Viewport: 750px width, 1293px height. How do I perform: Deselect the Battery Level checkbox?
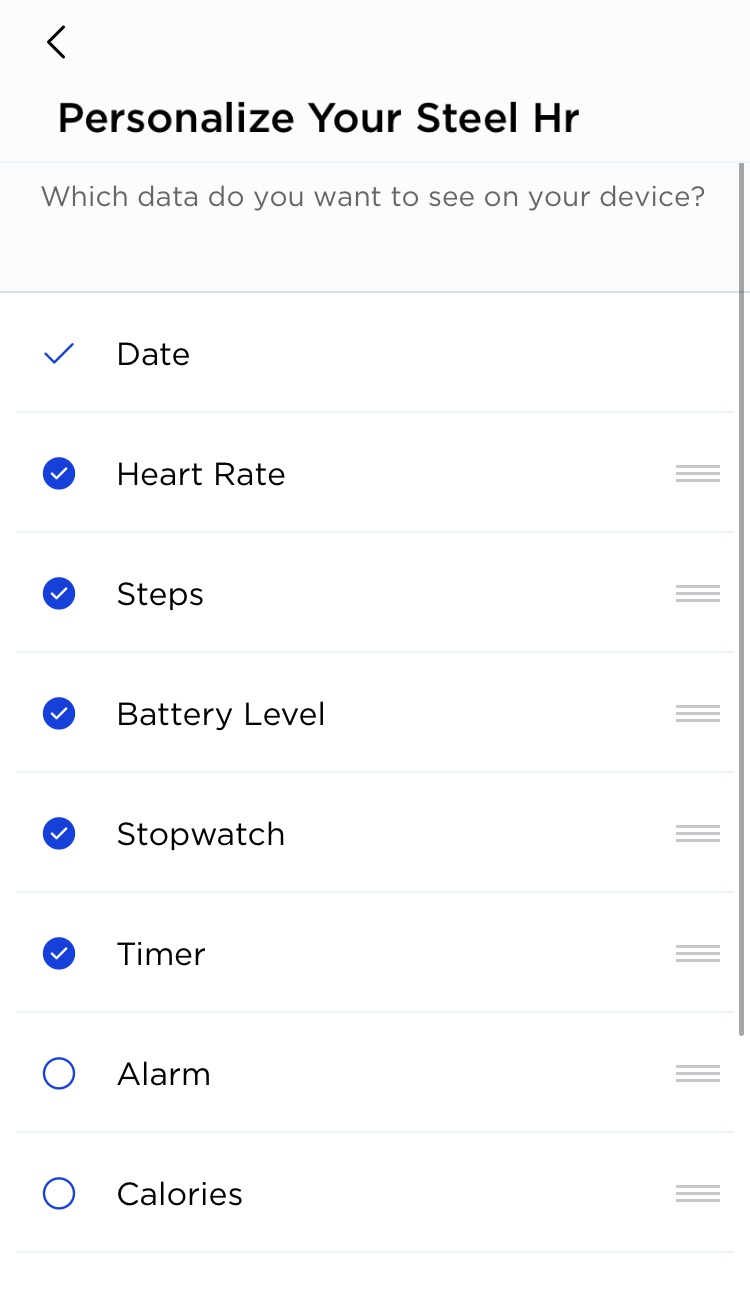tap(59, 714)
